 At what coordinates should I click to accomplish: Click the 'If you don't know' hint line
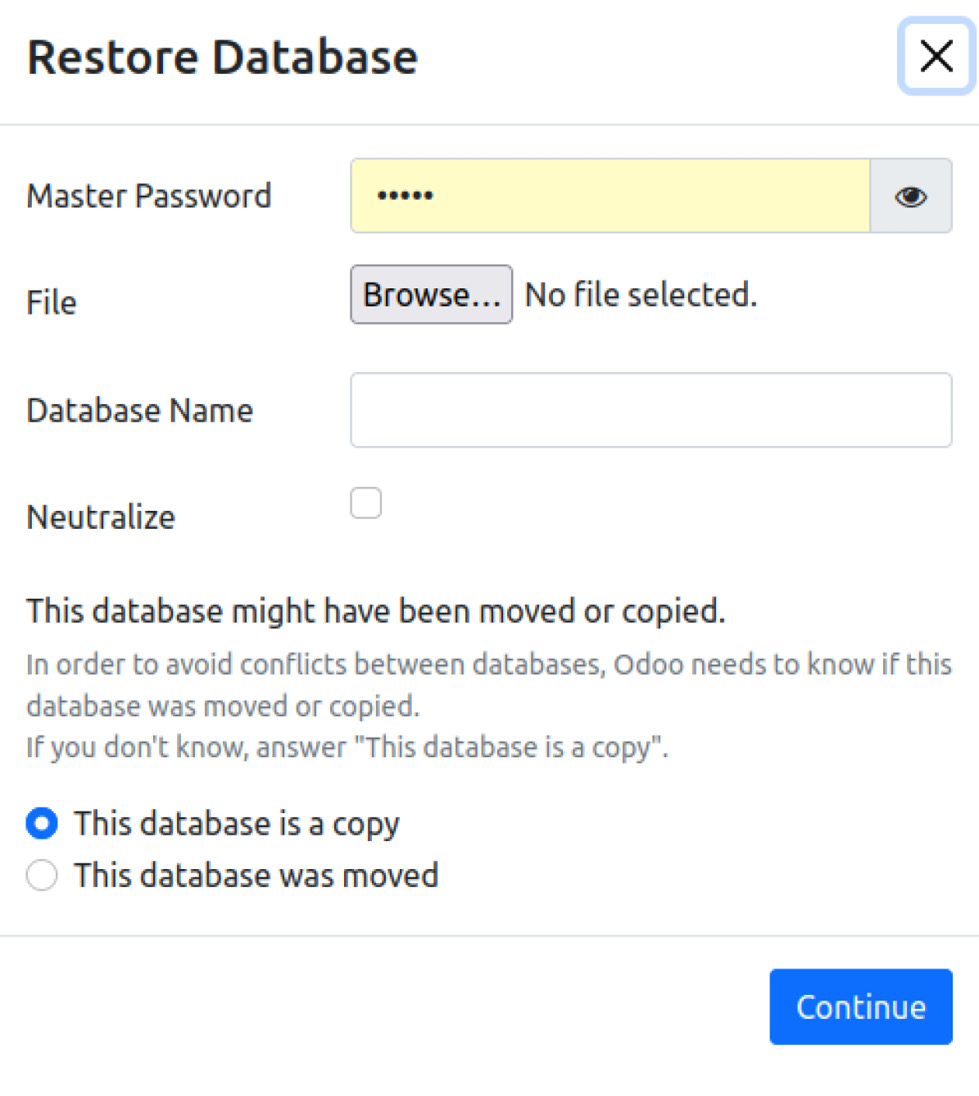347,747
